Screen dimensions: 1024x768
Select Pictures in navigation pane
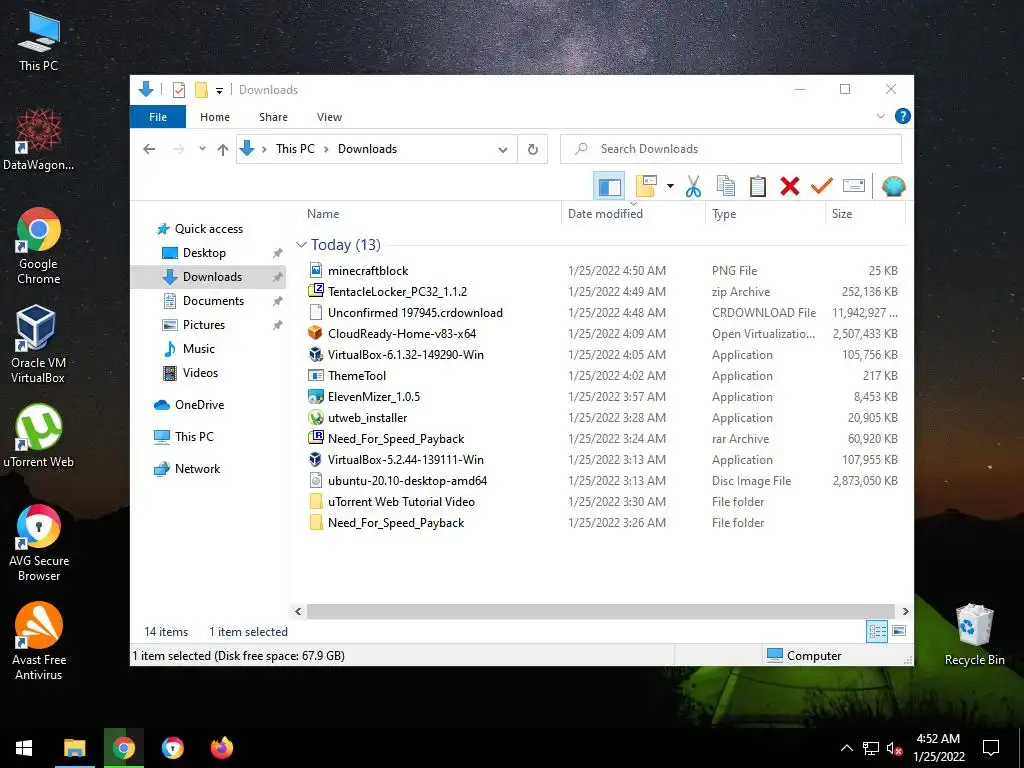204,325
